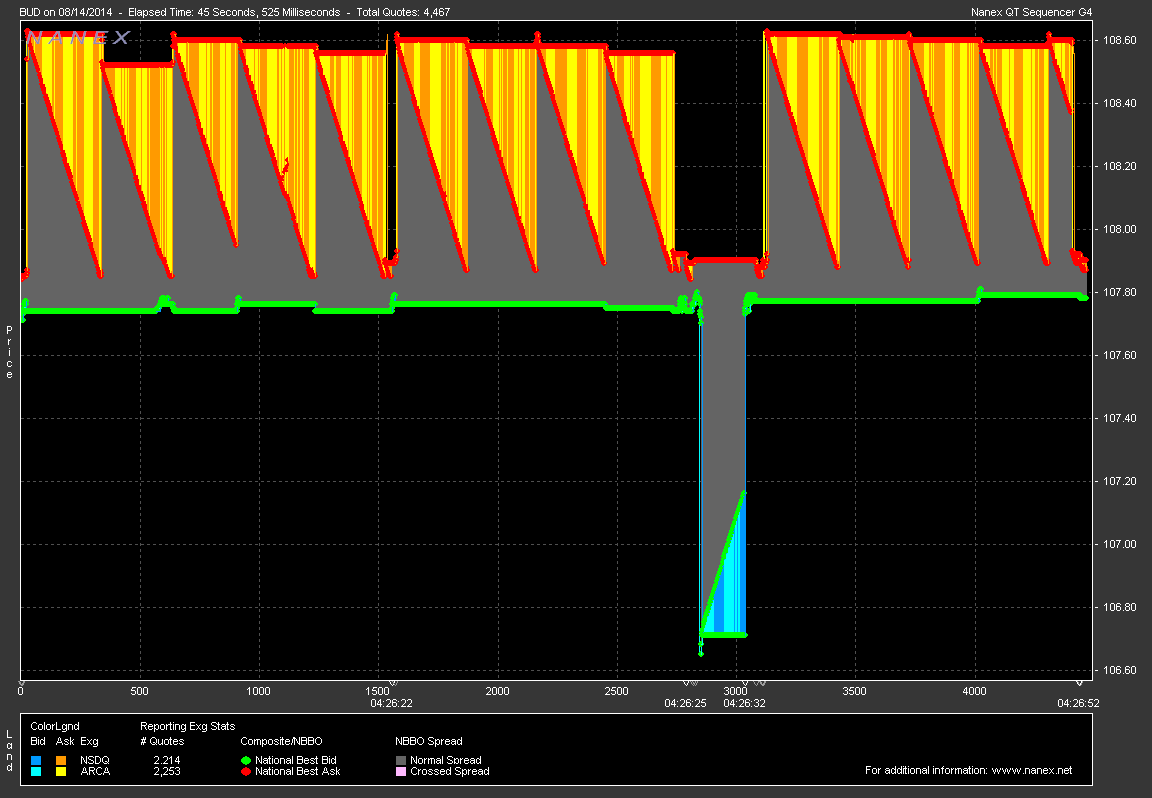Click the vertical Price axis title
Screen dimensions: 1152x798
click(x=10, y=353)
